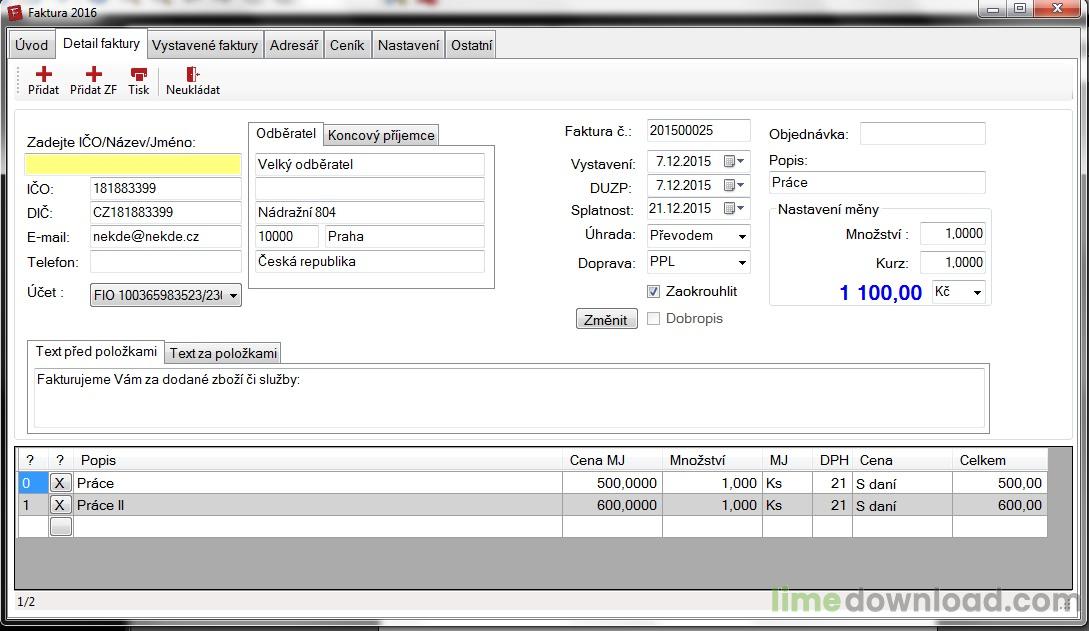Open the Splatnost date calendar picker

pos(734,209)
